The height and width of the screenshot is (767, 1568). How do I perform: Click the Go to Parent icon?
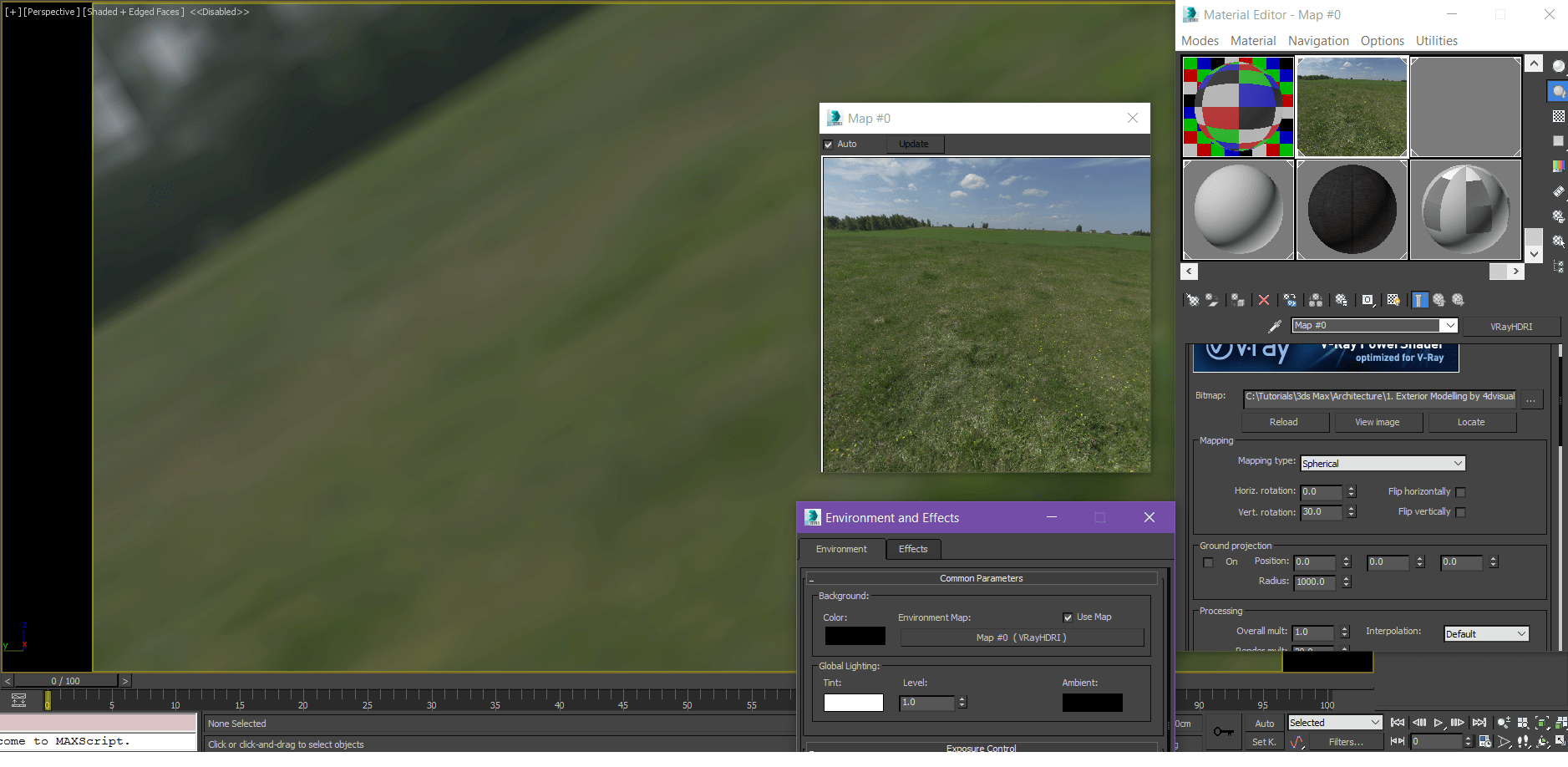1439,300
